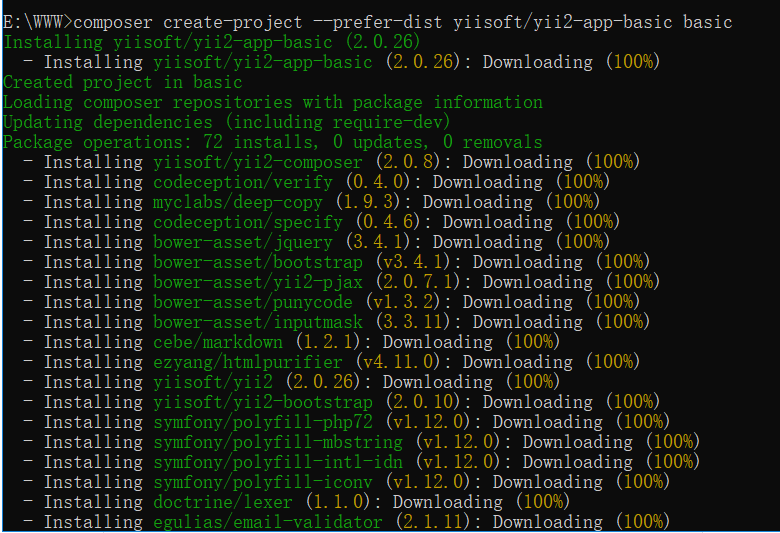The image size is (780, 533).
Task: Click version (v4.11.0) of htmlpurifier
Action: [398, 362]
